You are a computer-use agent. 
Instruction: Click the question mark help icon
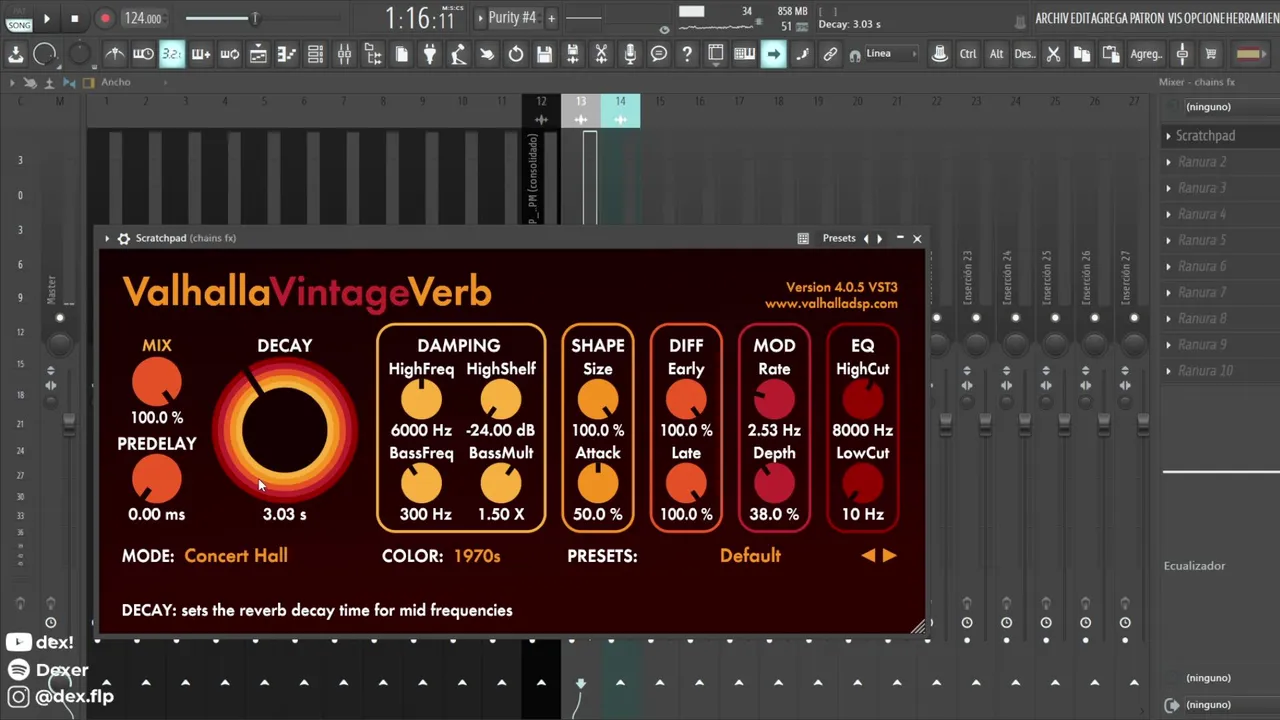click(x=687, y=54)
